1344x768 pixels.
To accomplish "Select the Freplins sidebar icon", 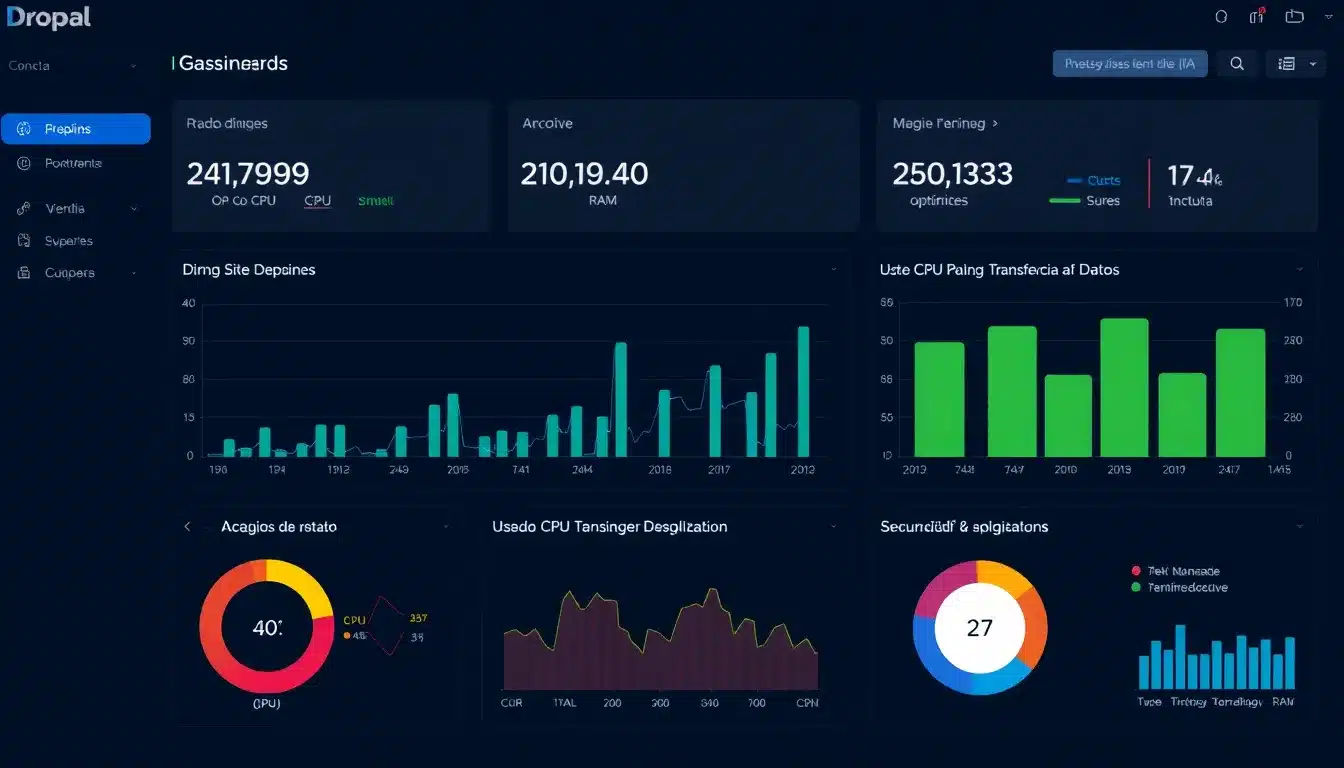I will pyautogui.click(x=22, y=128).
